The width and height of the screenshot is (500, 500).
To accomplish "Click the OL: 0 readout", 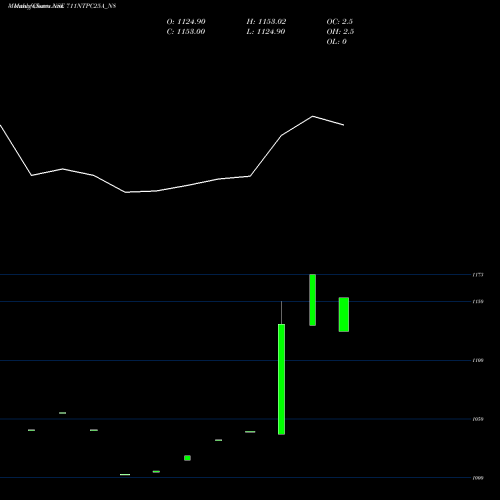I will pyautogui.click(x=337, y=42).
